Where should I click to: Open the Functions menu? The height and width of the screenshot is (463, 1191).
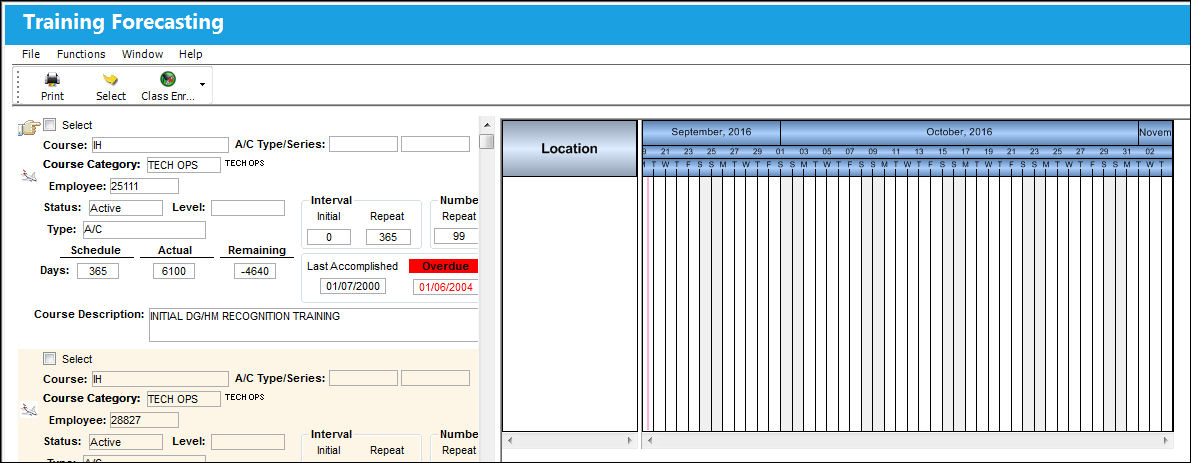point(81,54)
